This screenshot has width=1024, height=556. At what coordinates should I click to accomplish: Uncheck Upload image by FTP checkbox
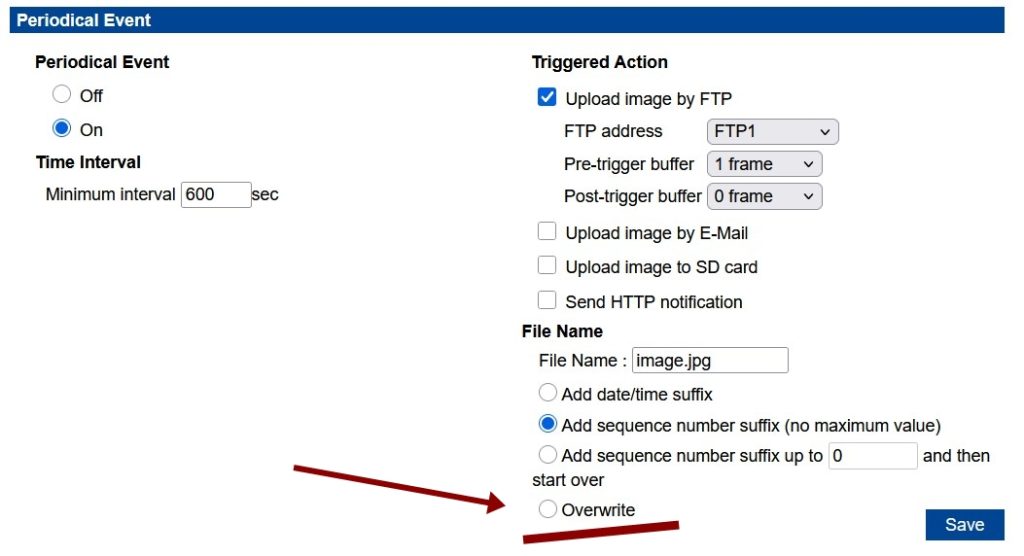point(547,97)
